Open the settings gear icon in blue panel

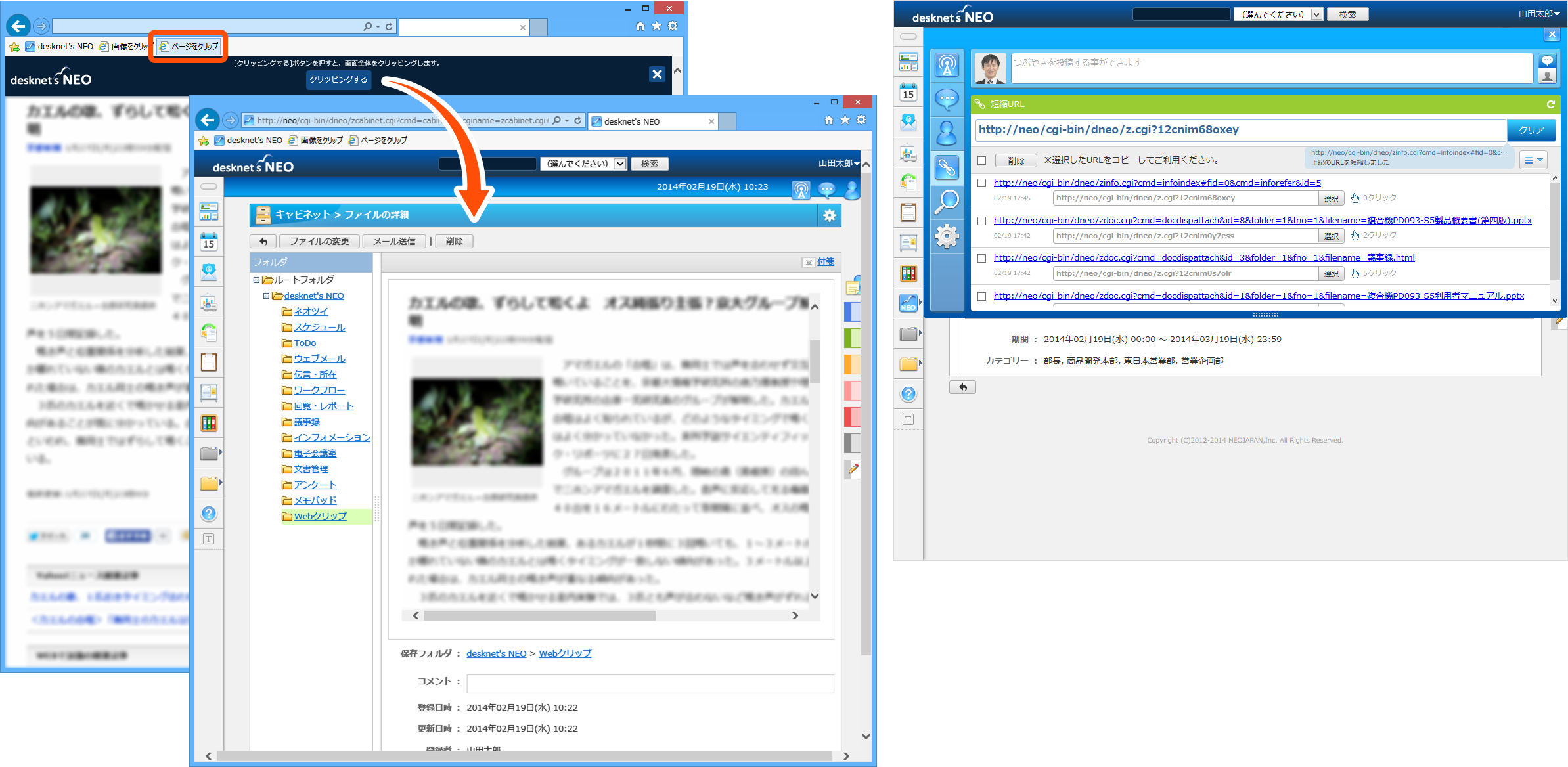[947, 236]
